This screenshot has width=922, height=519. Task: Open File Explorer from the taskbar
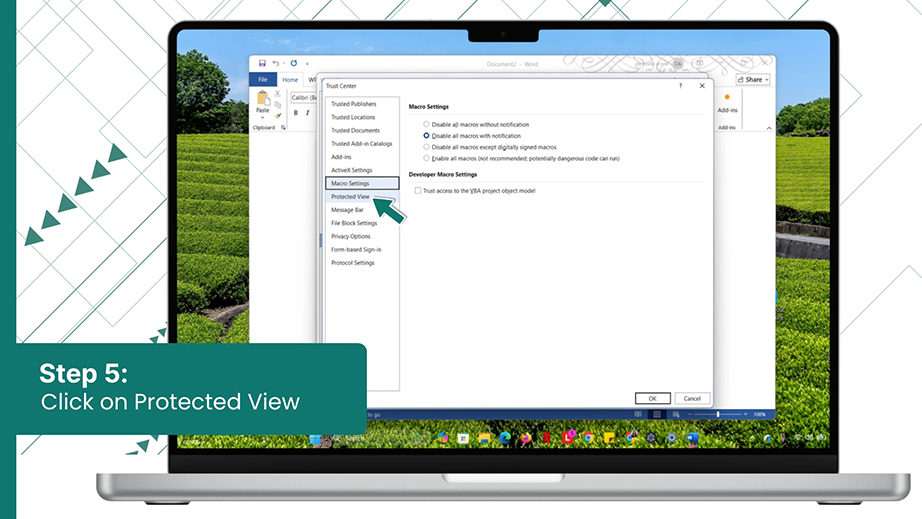[484, 438]
